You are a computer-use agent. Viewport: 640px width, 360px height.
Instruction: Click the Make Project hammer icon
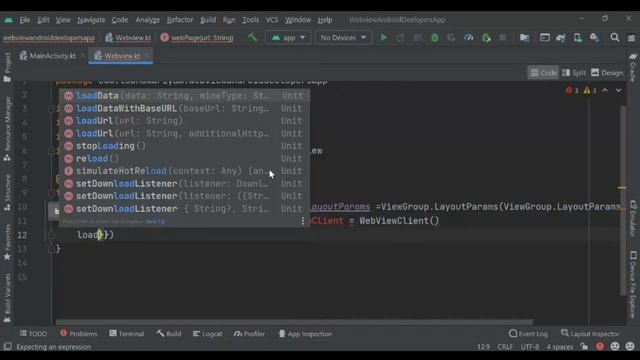pos(252,38)
